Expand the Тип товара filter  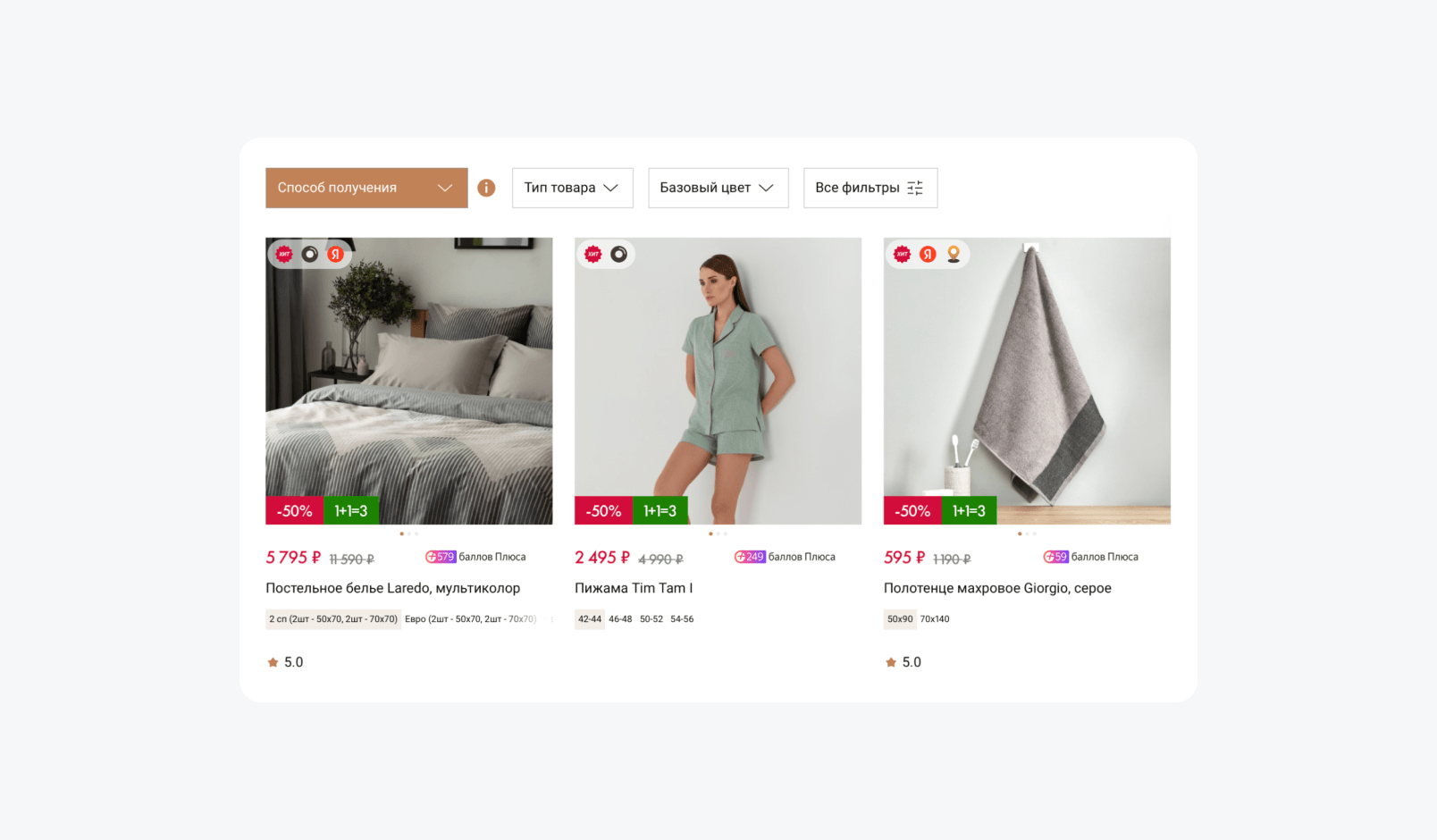pyautogui.click(x=573, y=188)
